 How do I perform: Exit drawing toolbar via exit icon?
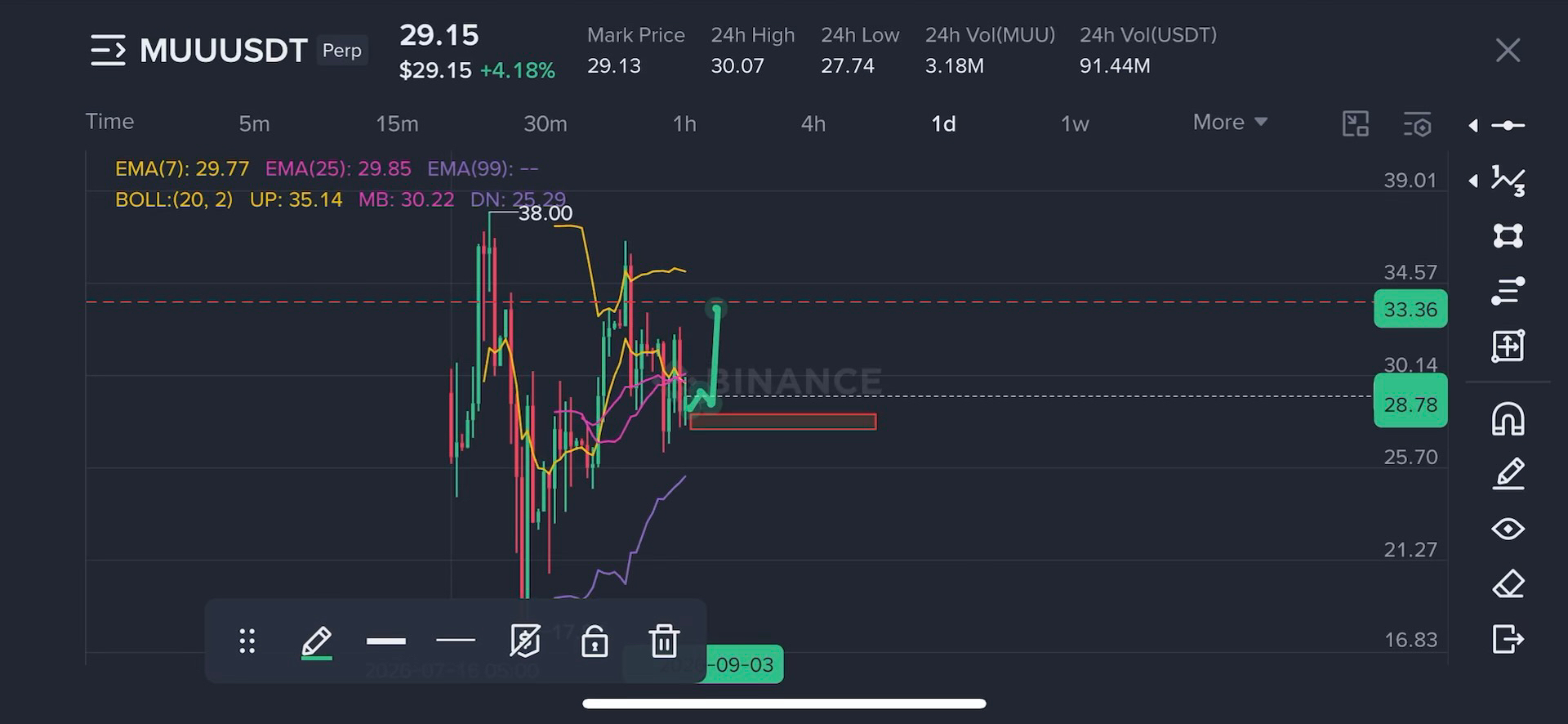[x=1508, y=639]
